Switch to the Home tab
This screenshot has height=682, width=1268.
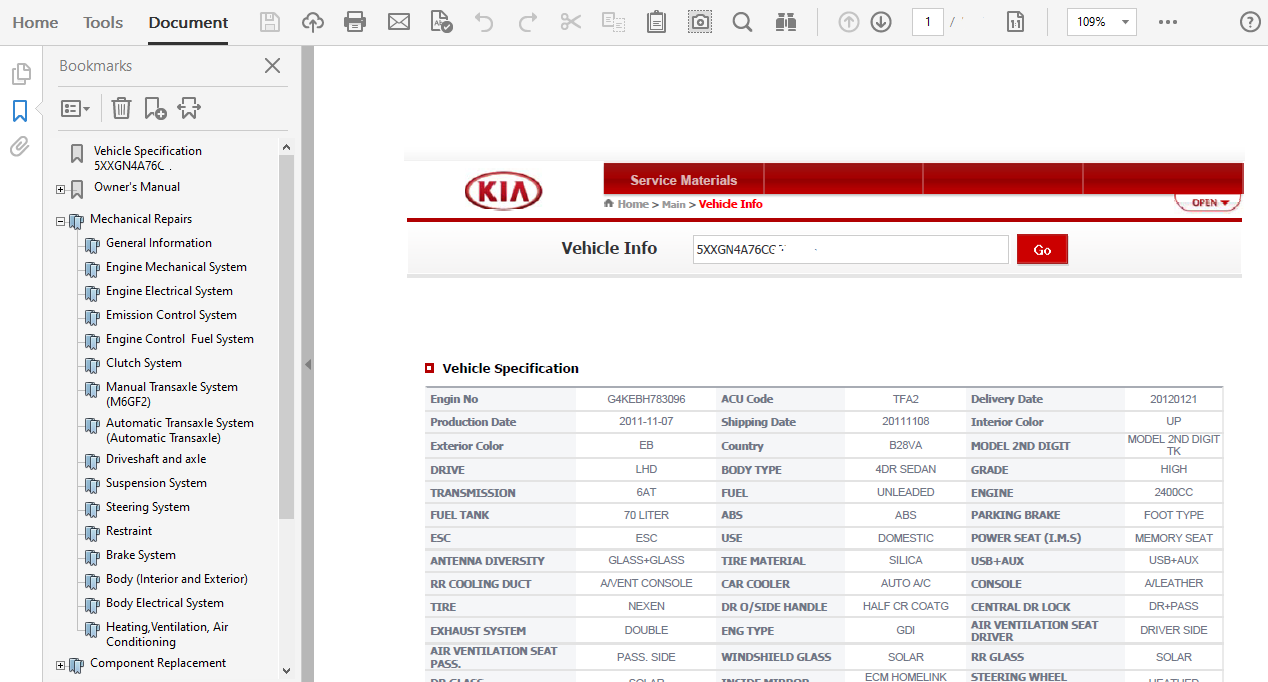(x=35, y=22)
